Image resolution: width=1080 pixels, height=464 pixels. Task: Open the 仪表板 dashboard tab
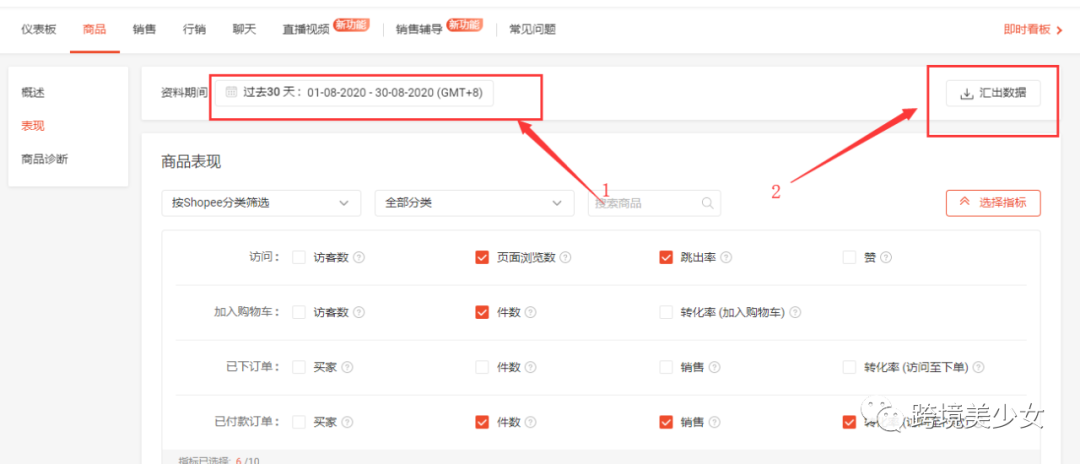coord(39,30)
